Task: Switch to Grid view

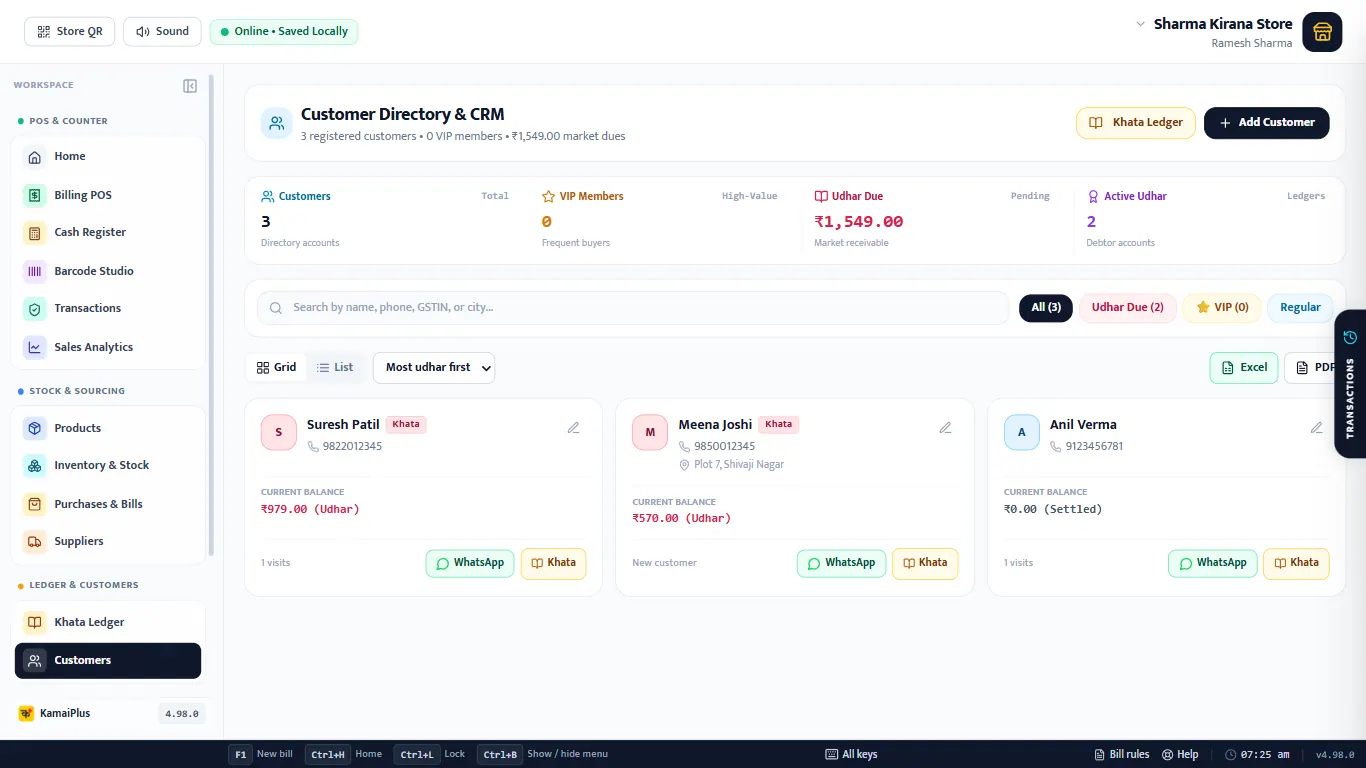Action: pyautogui.click(x=276, y=368)
